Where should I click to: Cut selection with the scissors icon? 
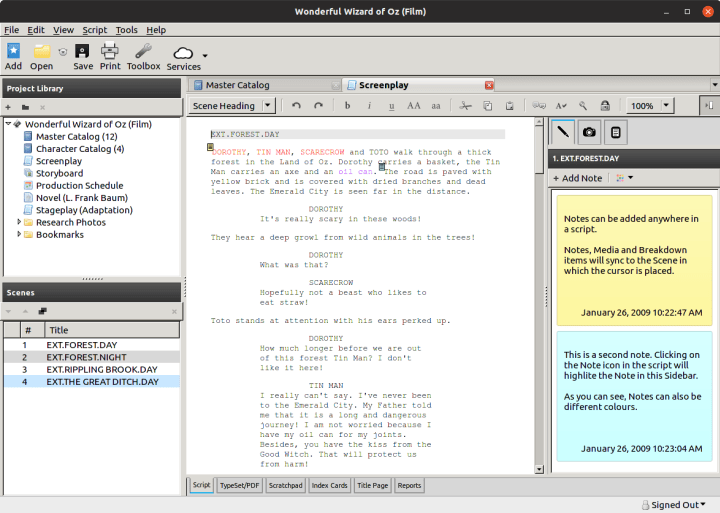pyautogui.click(x=465, y=106)
